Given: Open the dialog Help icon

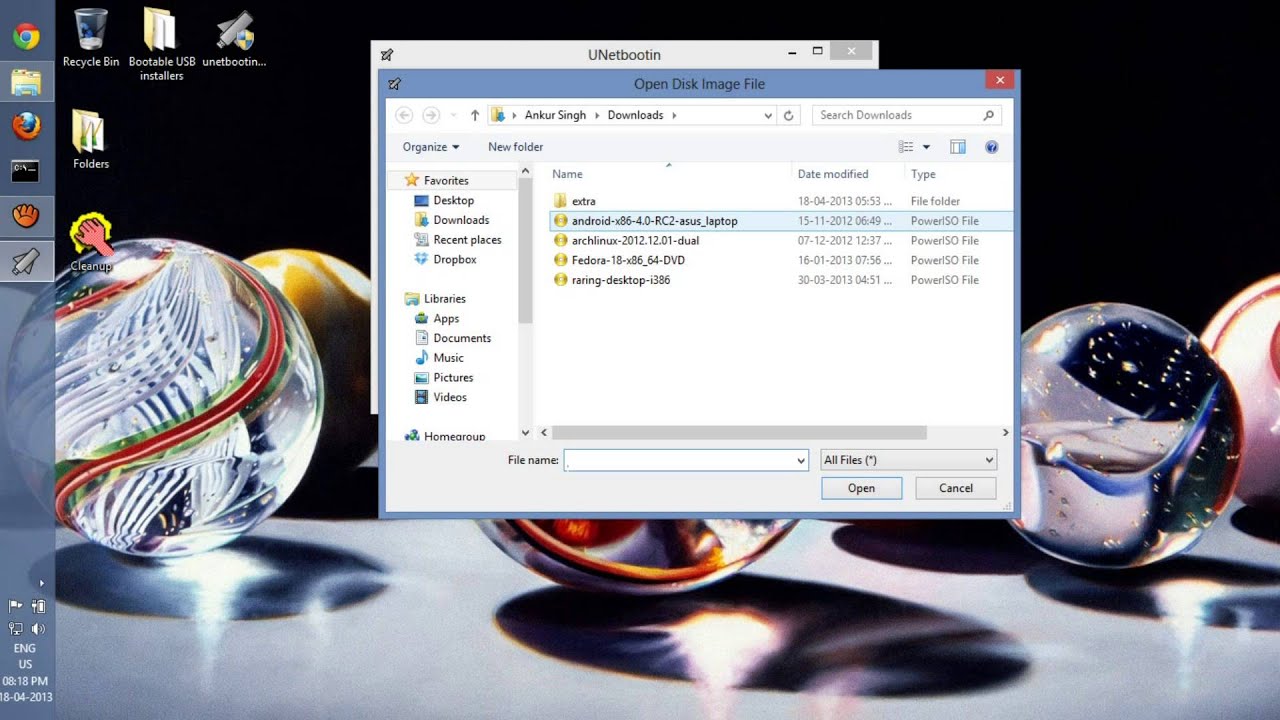Looking at the screenshot, I should click(x=992, y=147).
